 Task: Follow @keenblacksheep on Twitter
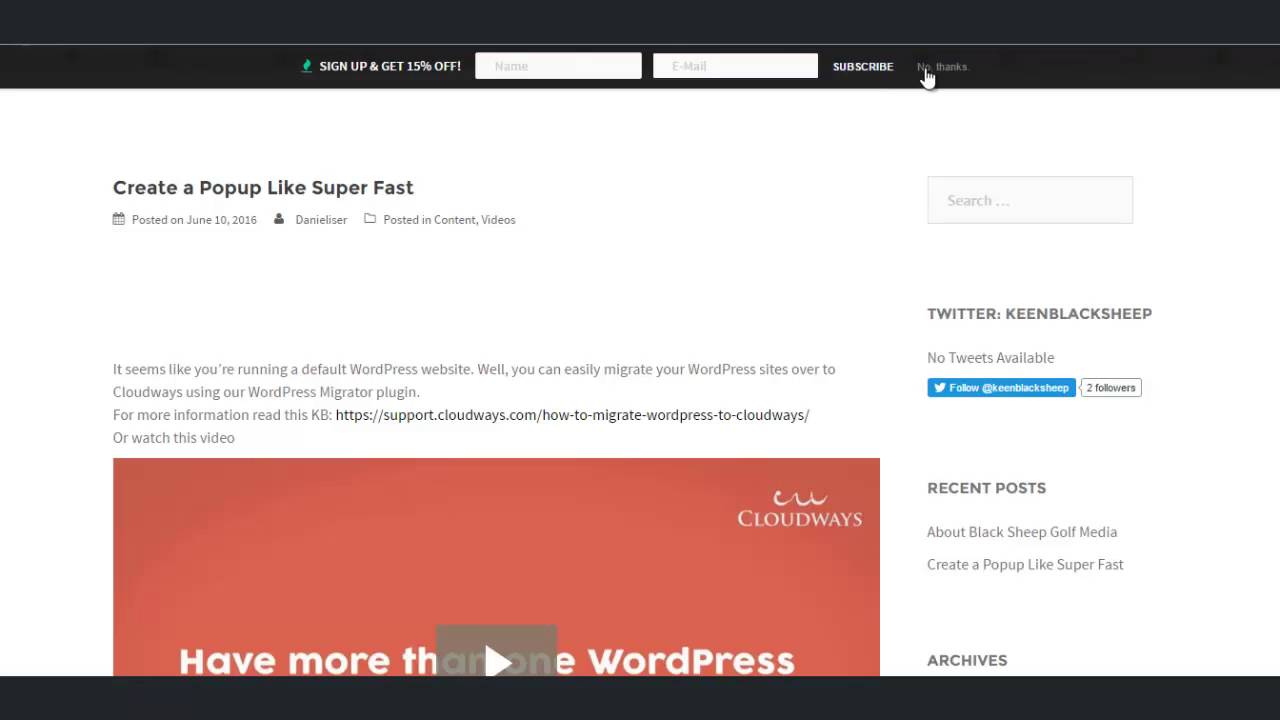pos(1001,388)
